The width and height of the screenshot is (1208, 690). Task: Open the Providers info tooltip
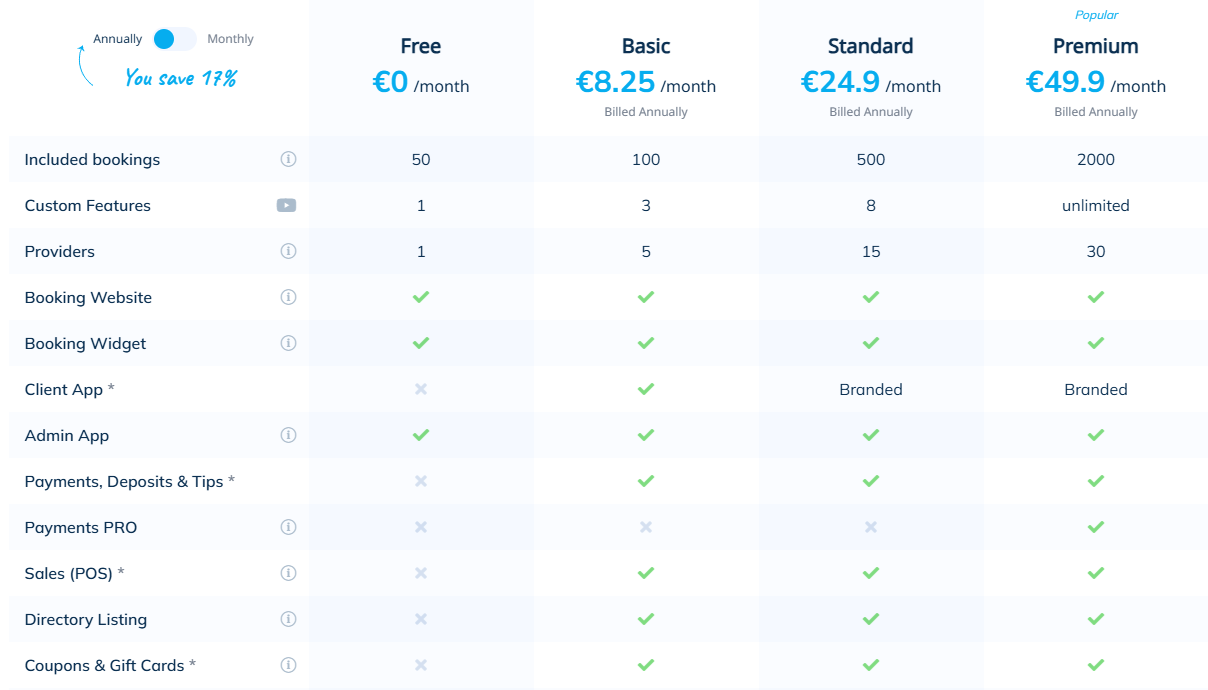coord(288,251)
